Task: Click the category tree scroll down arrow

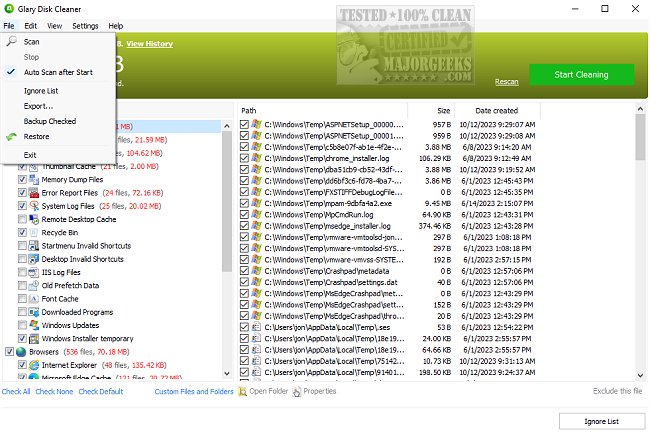Action: (227, 373)
